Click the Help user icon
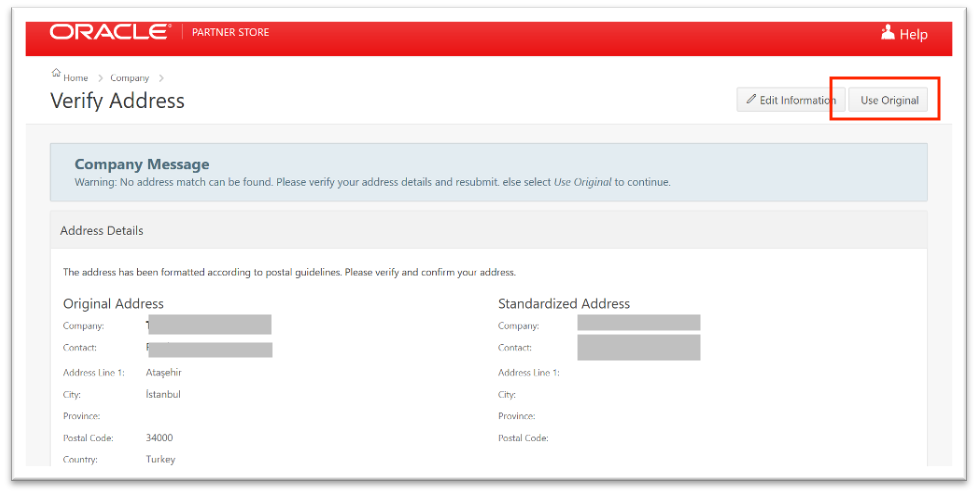Screen dimensions: 977x493 click(x=887, y=33)
